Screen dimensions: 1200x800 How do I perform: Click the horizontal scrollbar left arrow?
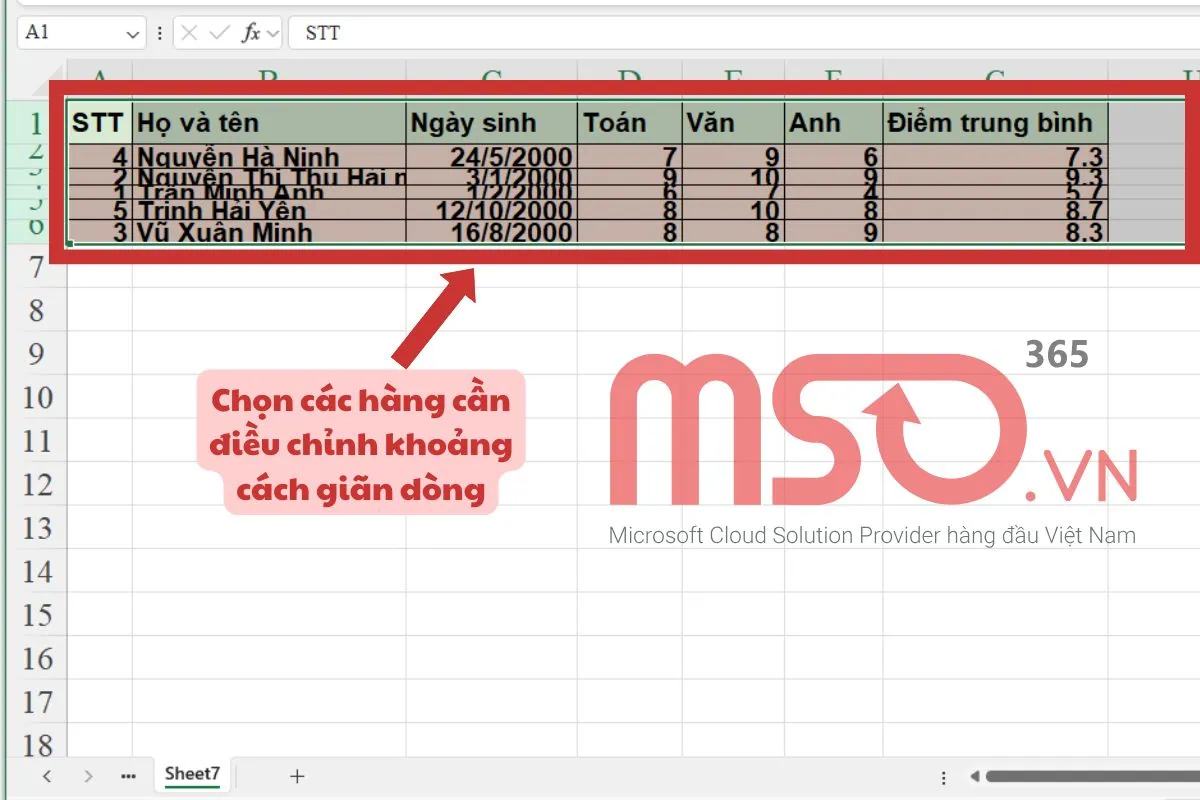[x=974, y=777]
